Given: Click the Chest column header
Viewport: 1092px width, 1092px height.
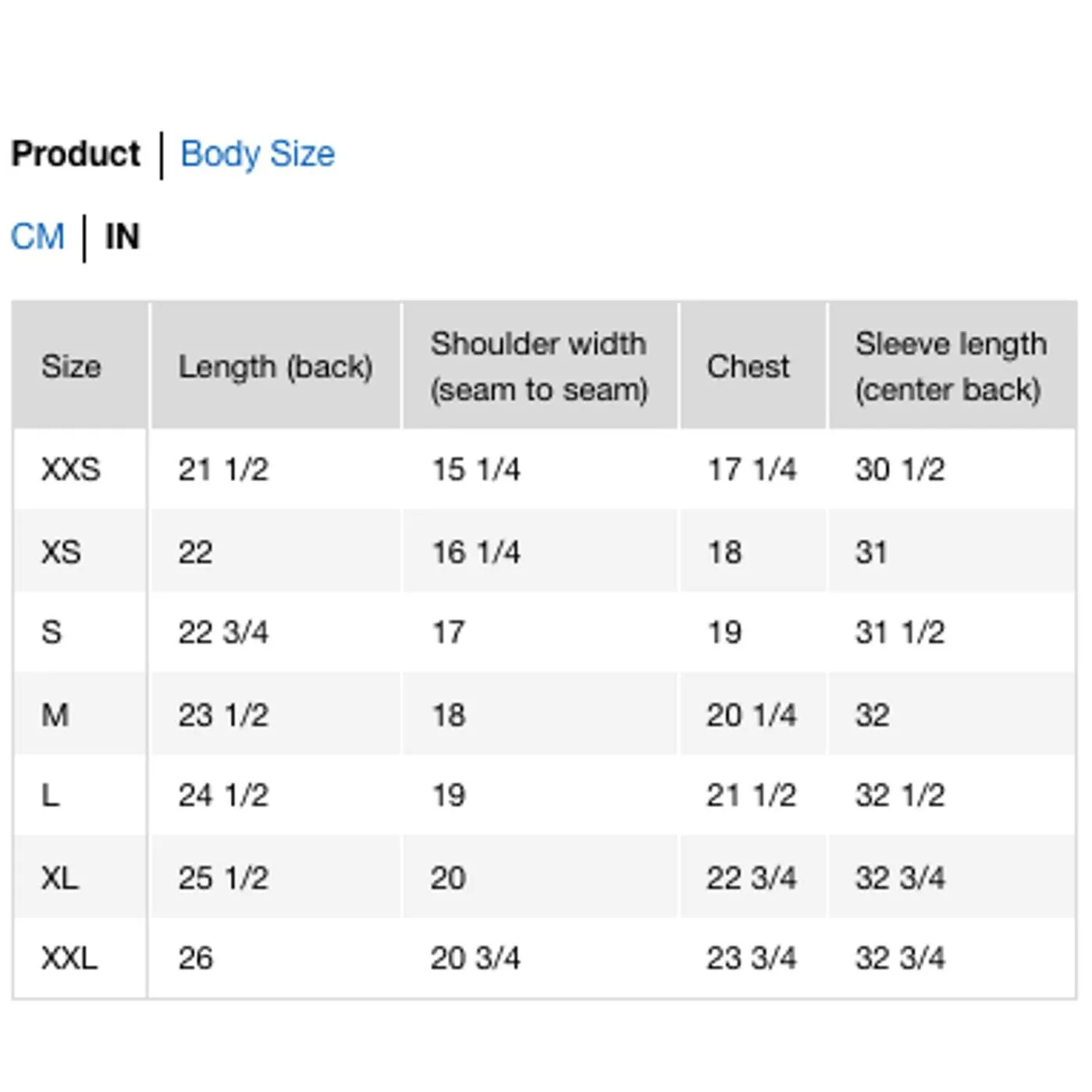Looking at the screenshot, I should click(748, 366).
